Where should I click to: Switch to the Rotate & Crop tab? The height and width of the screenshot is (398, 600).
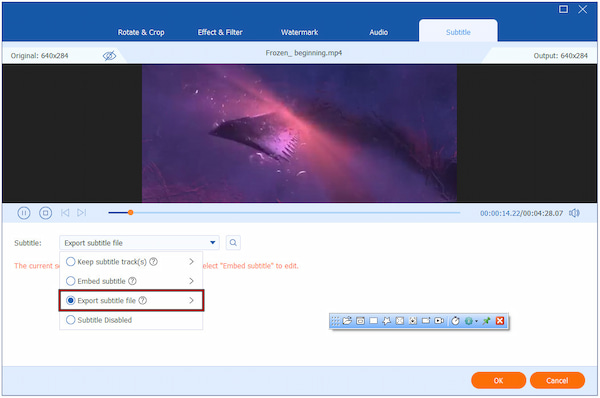pyautogui.click(x=141, y=32)
